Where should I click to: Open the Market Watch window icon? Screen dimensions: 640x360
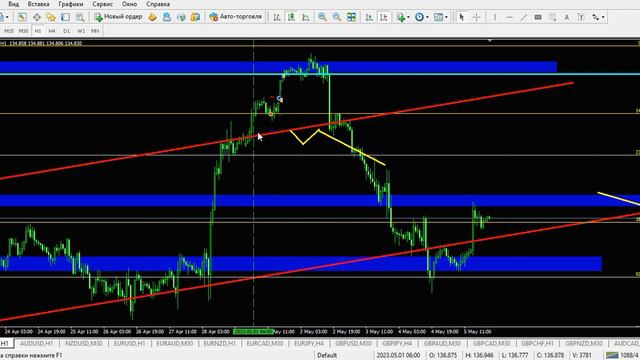pyautogui.click(x=22, y=17)
